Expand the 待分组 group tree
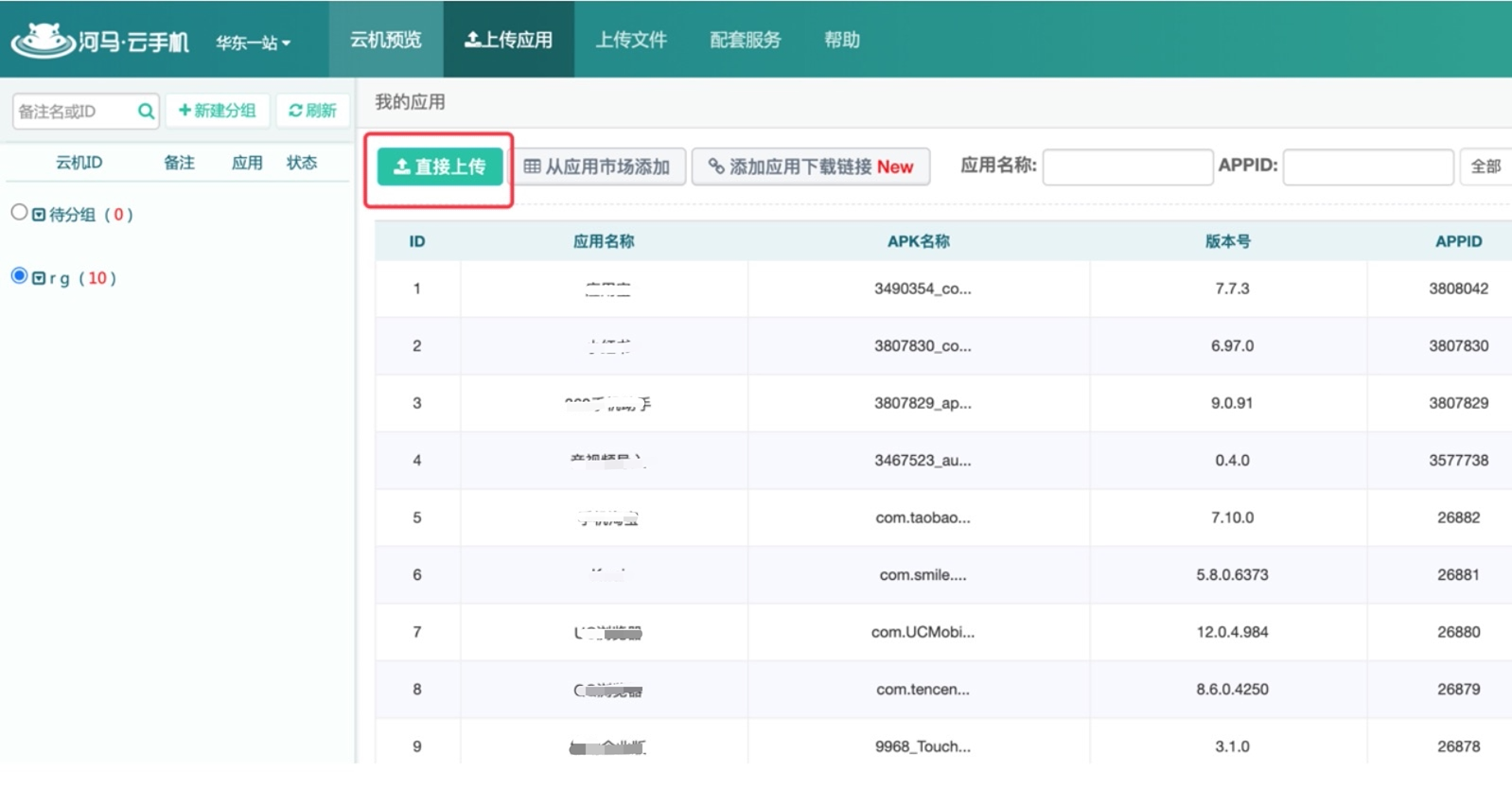Viewport: 1512px width, 806px height. click(x=39, y=215)
